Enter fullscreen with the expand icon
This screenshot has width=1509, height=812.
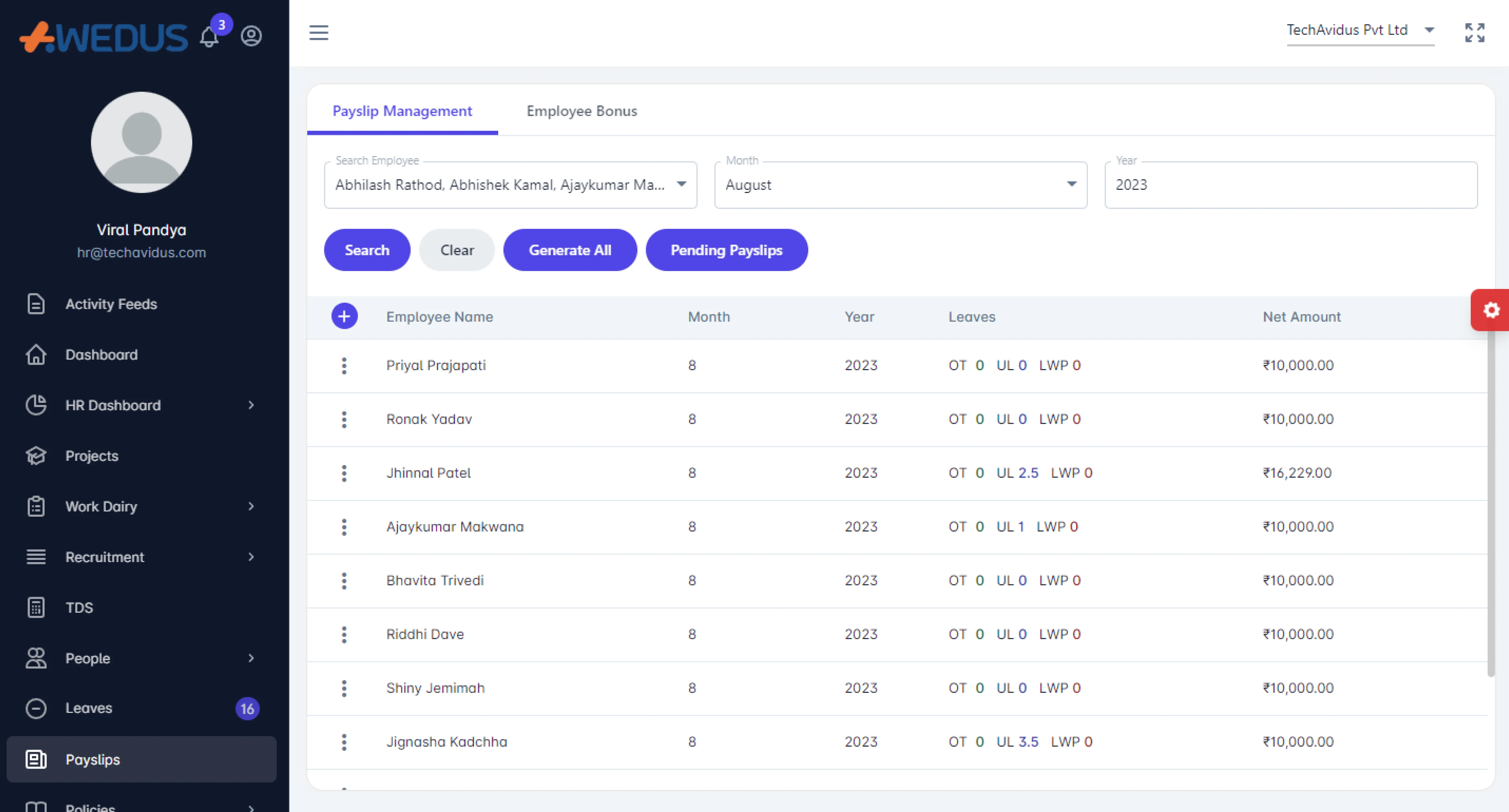1475,33
